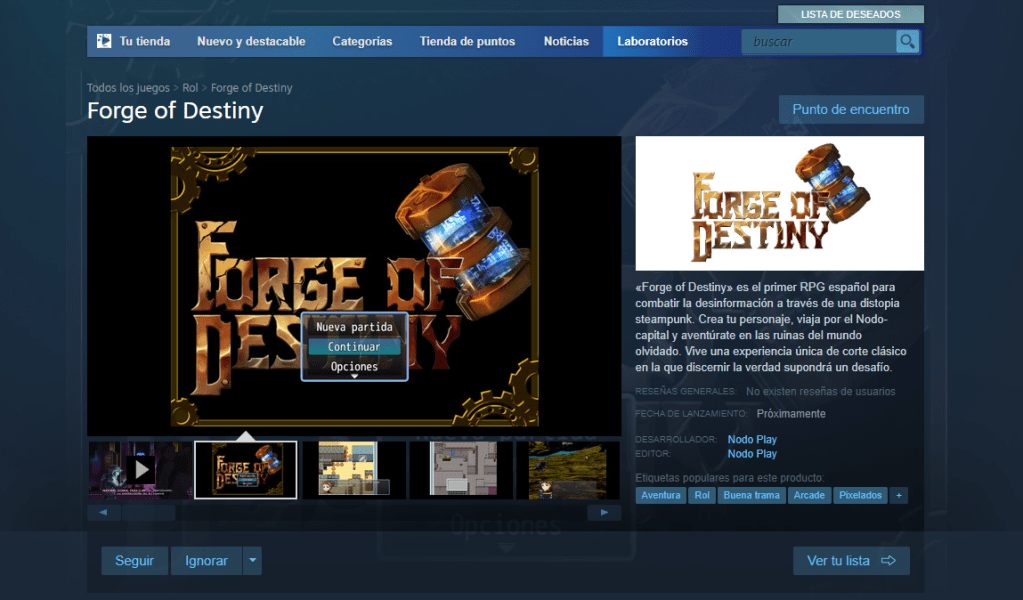
Task: Open the Forge of Destiny header logo image
Action: click(779, 203)
